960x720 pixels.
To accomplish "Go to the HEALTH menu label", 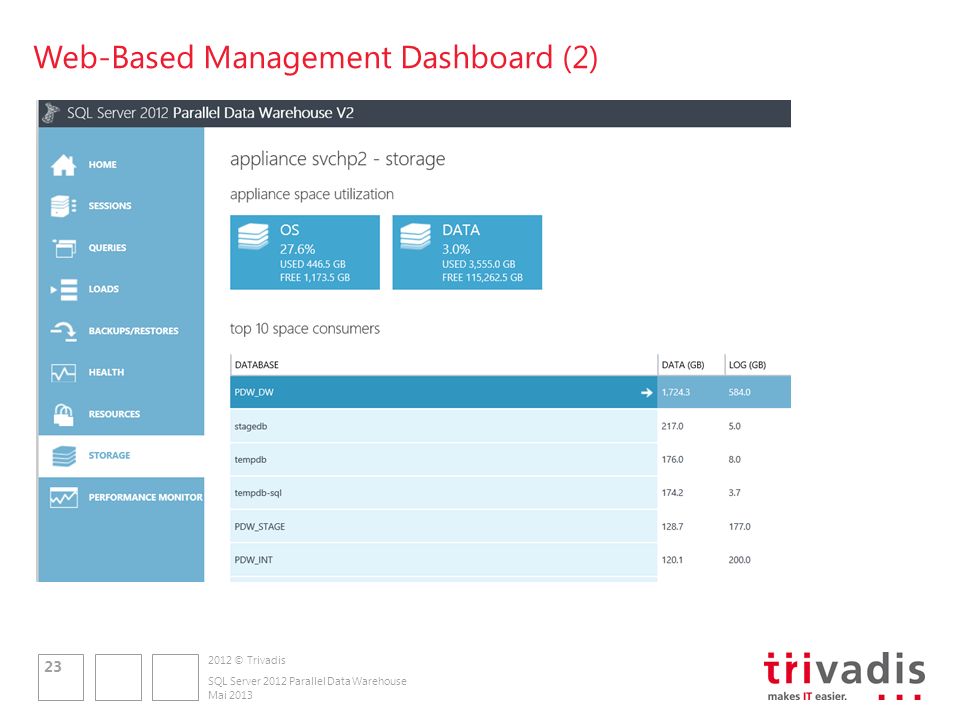I will pyautogui.click(x=106, y=372).
